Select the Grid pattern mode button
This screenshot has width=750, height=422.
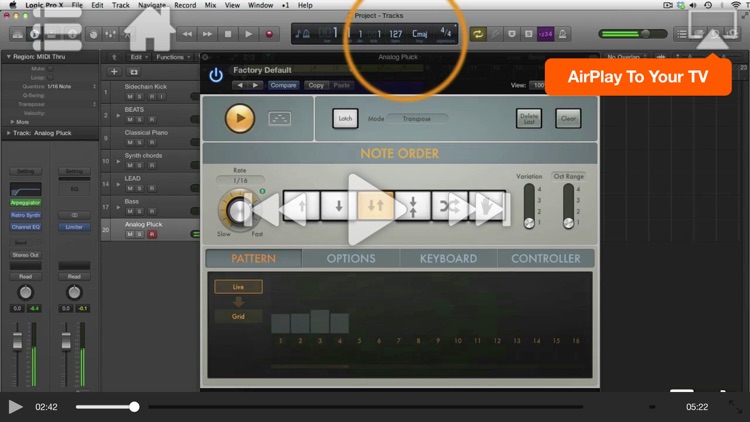pos(238,316)
